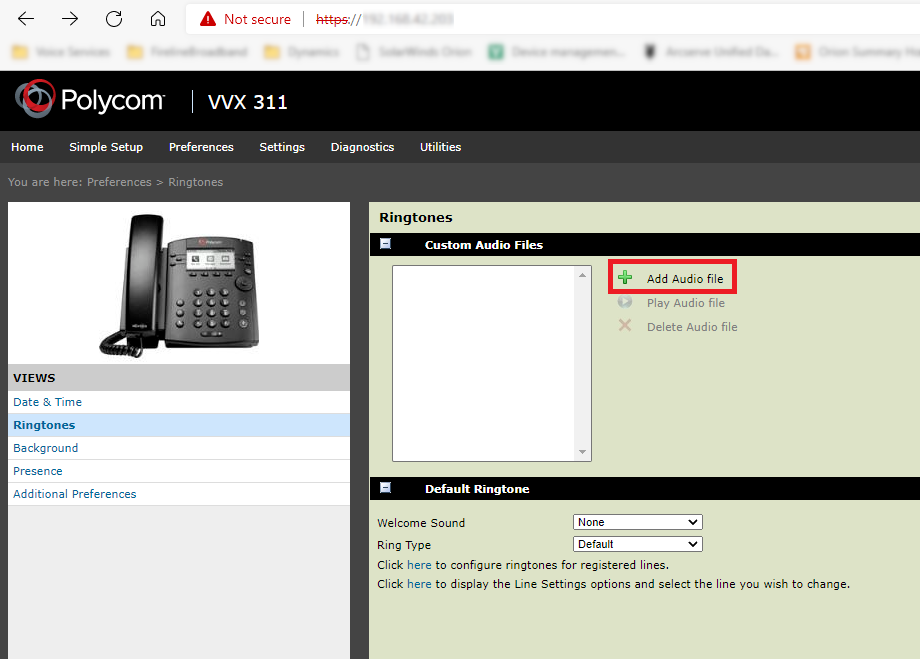
Task: Go to the browser home icon
Action: coord(158,19)
